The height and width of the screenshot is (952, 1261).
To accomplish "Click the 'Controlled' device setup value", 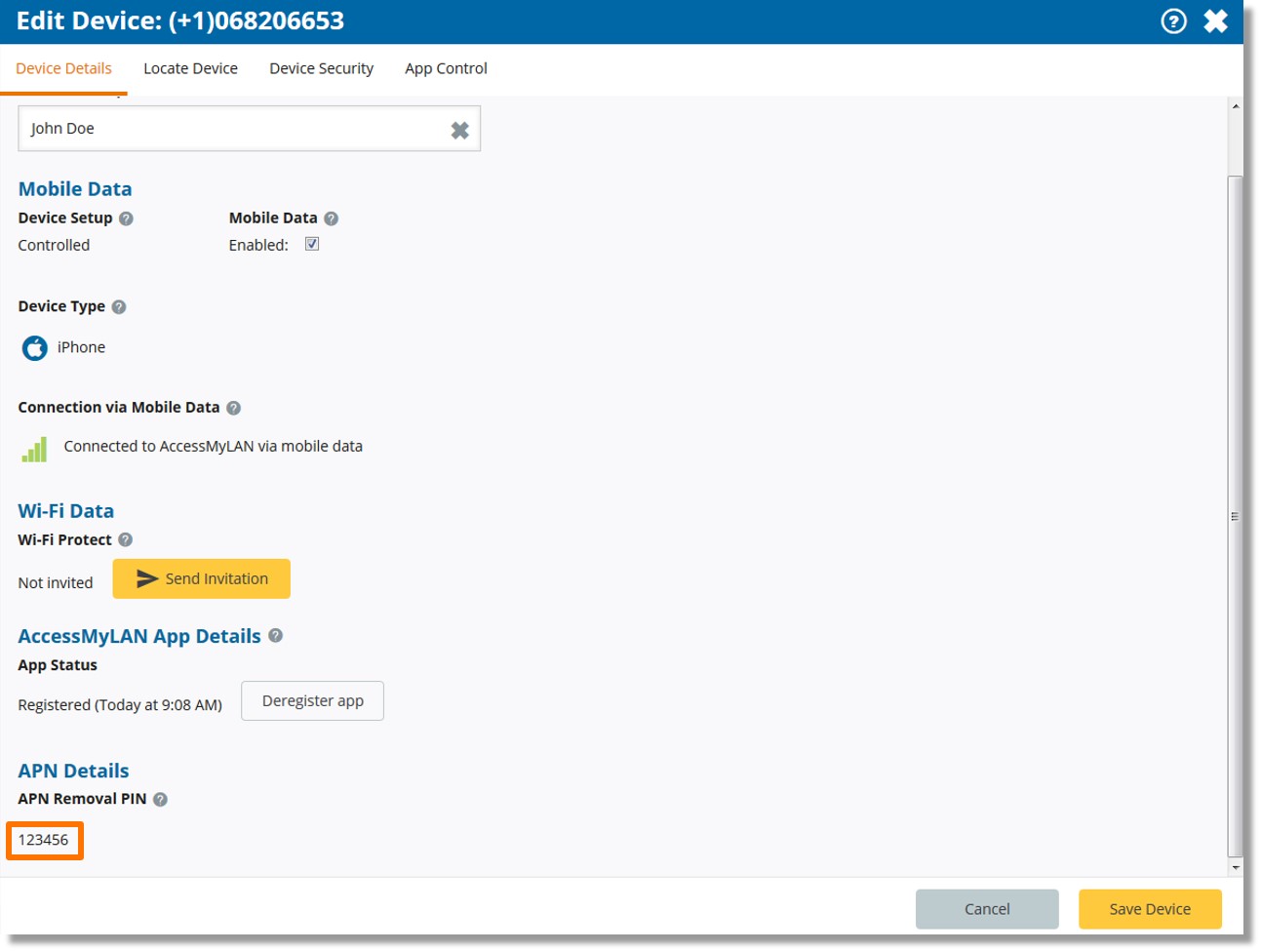I will point(54,245).
